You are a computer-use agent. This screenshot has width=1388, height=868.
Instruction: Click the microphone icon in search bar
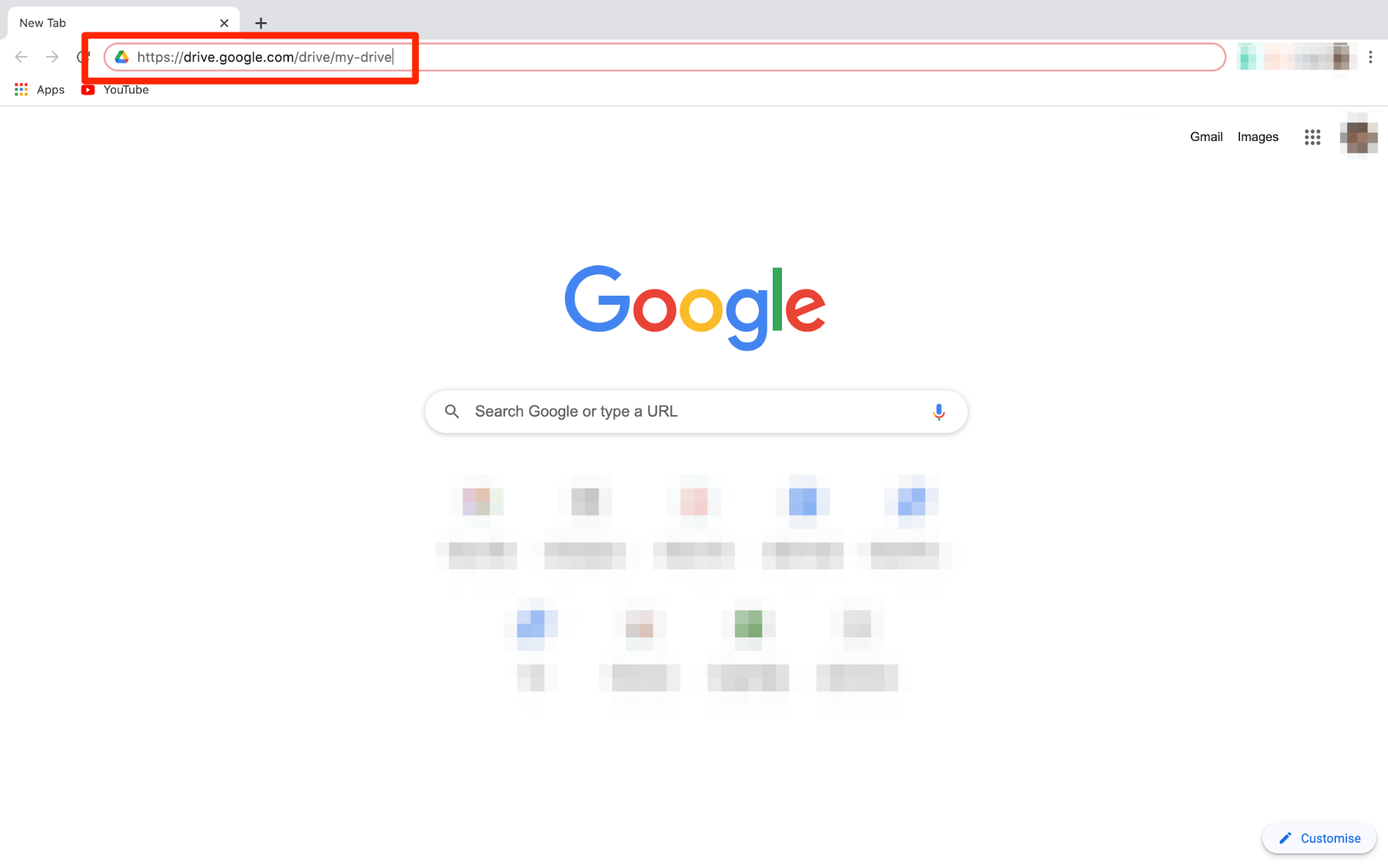click(937, 411)
